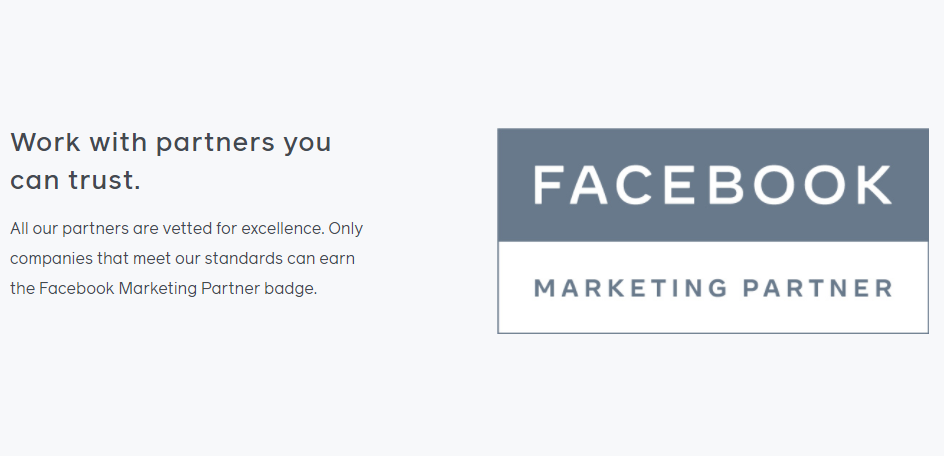Click the letter K in FACEBOOK wordmark
Image resolution: width=944 pixels, height=456 pixels.
(x=875, y=185)
